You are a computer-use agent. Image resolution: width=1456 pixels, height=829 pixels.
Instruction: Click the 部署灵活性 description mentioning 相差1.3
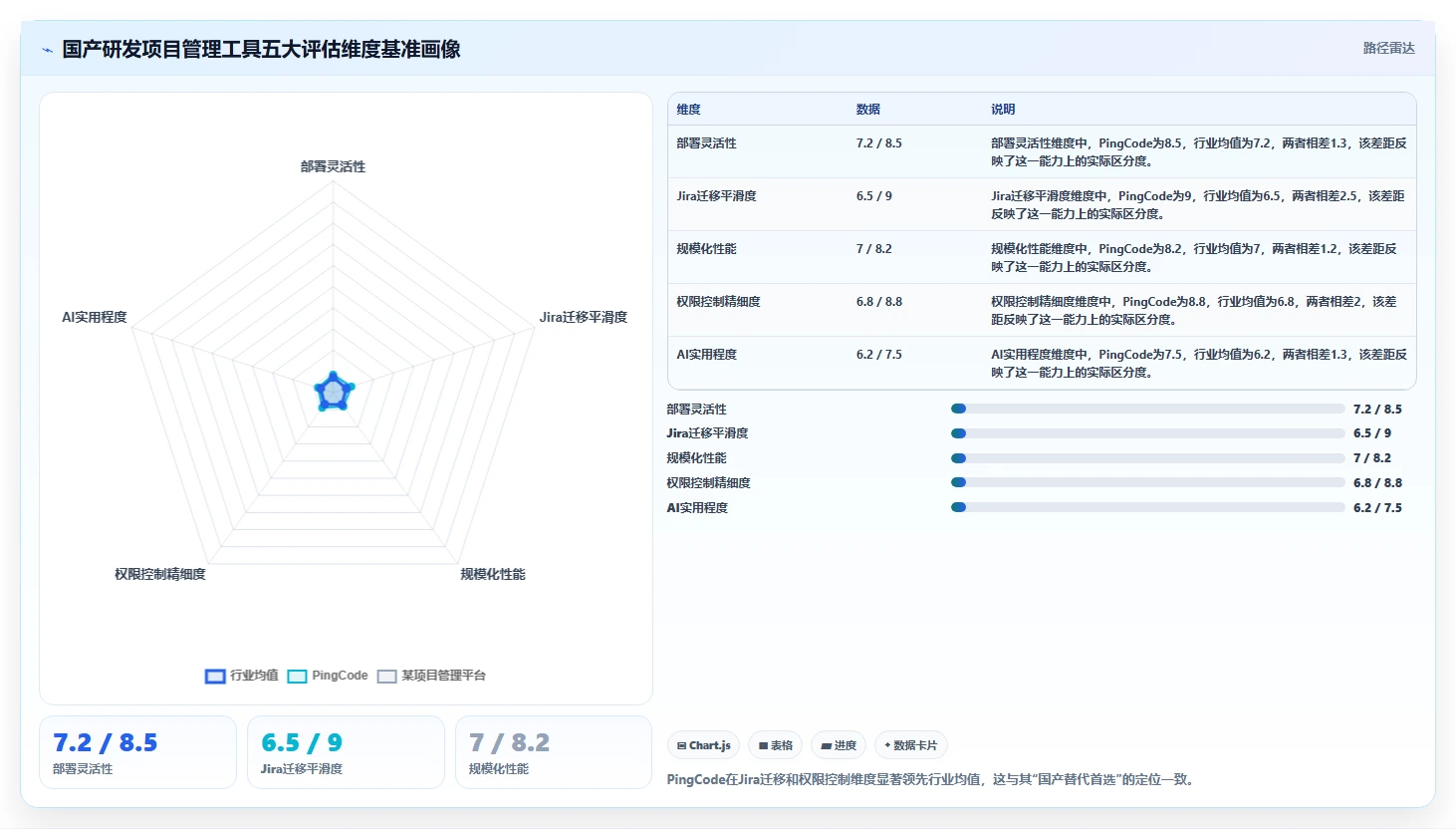1199,152
